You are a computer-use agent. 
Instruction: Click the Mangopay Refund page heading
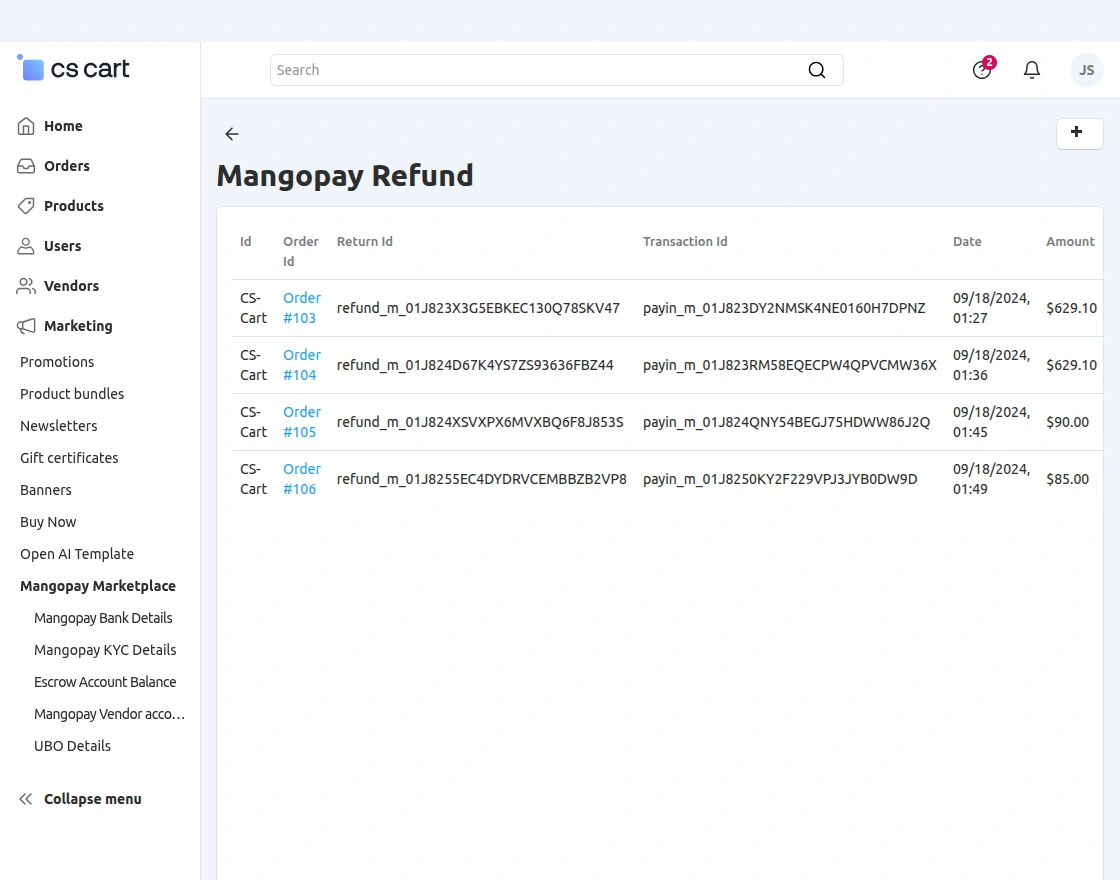point(345,176)
